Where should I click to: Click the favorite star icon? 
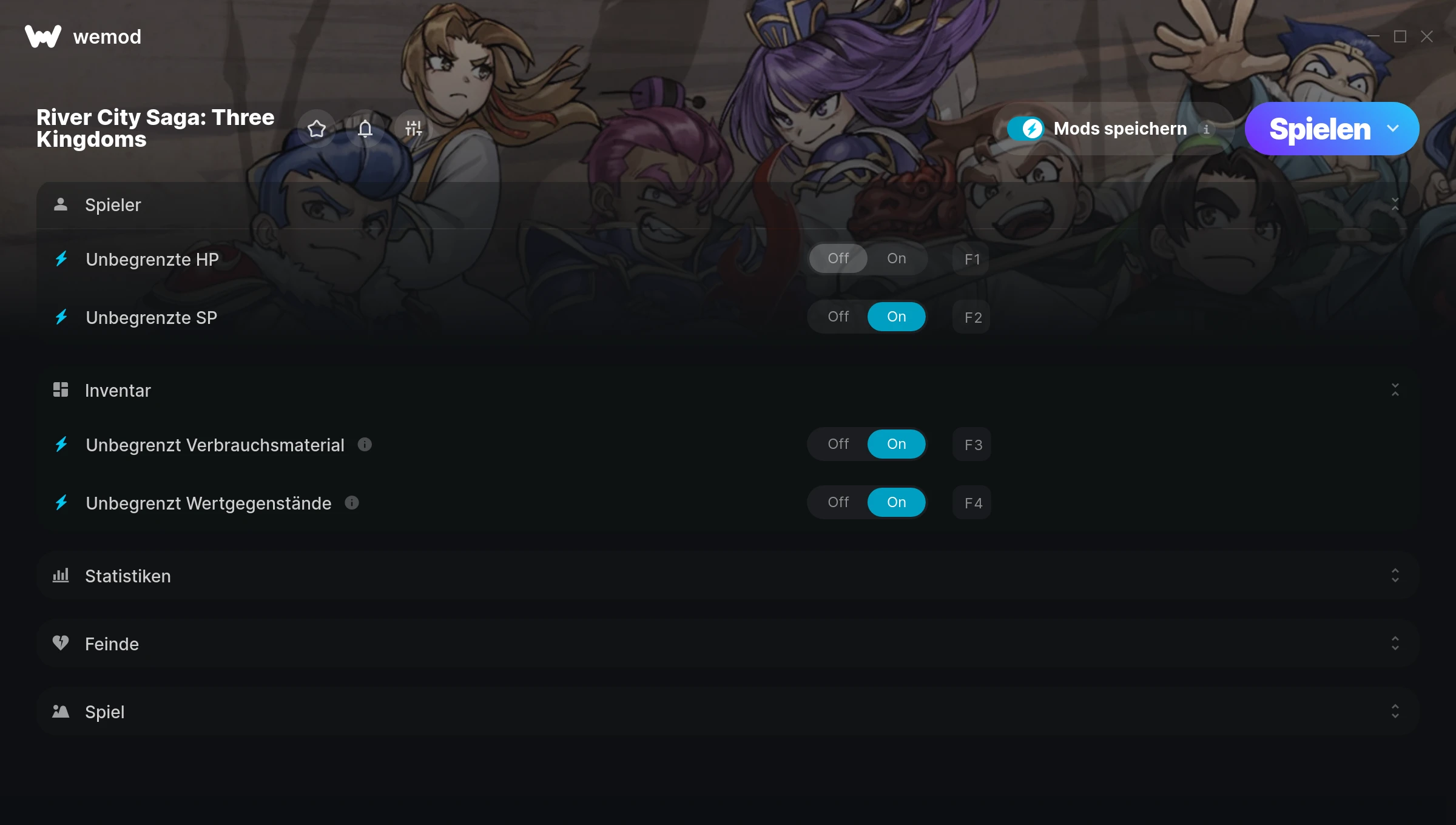pos(317,129)
